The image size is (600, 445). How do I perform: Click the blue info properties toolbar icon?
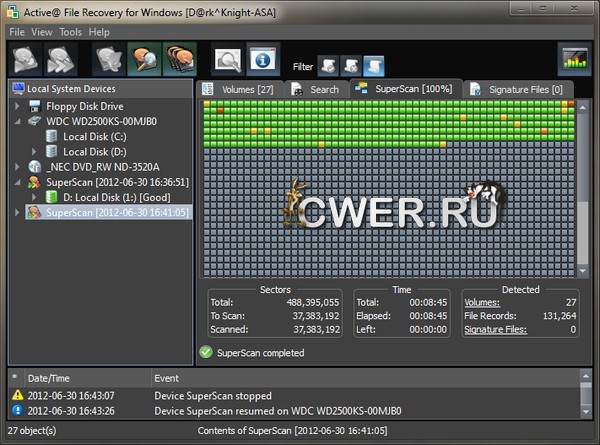[263, 61]
